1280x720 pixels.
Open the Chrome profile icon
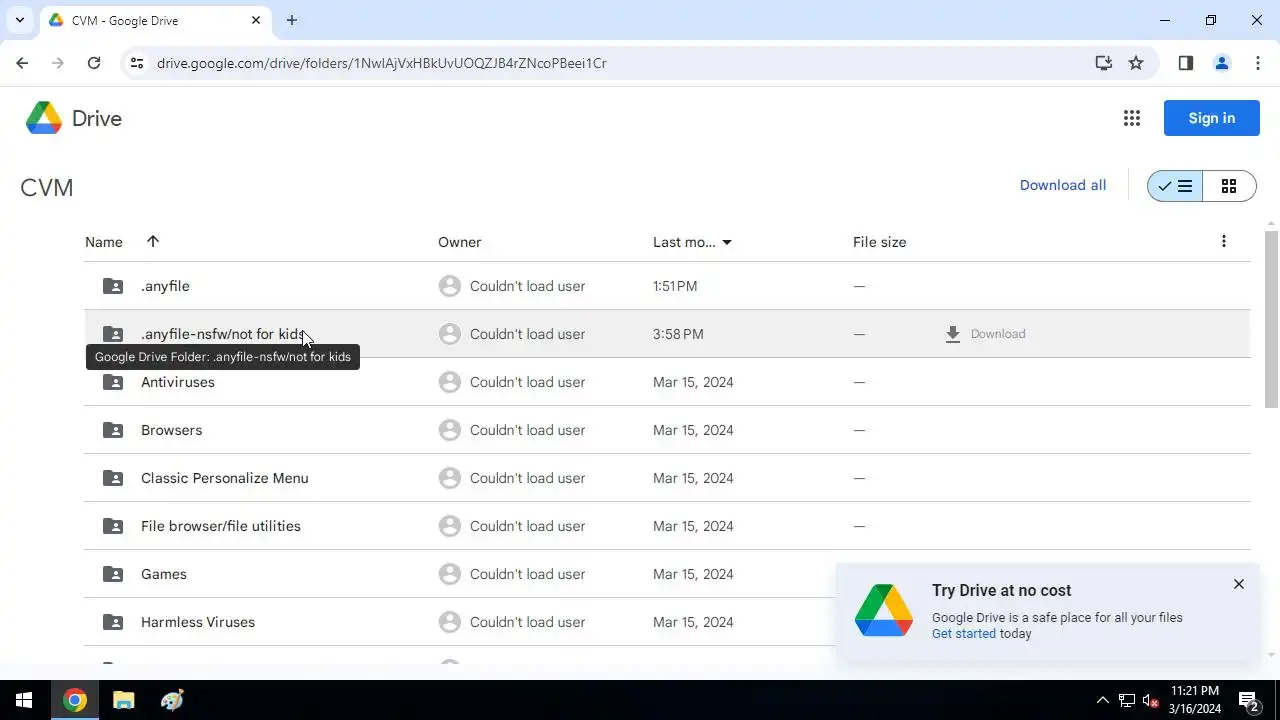[x=1222, y=63]
